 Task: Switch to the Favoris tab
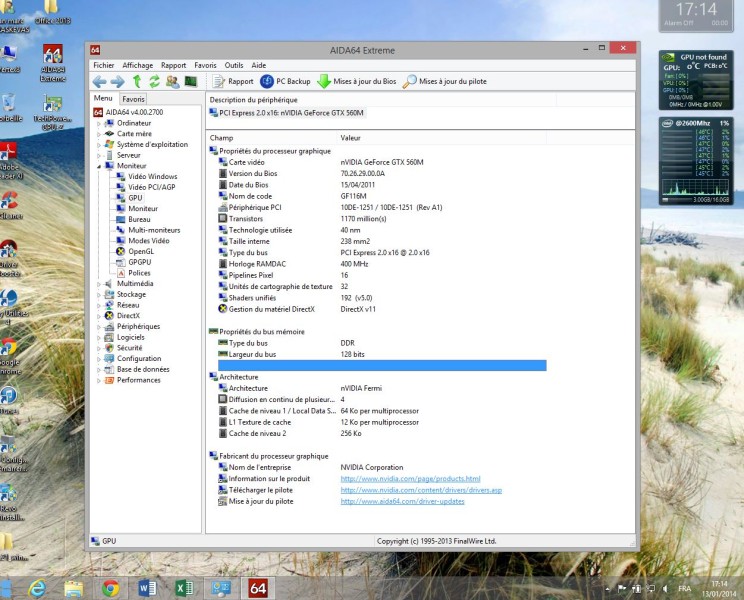[133, 100]
